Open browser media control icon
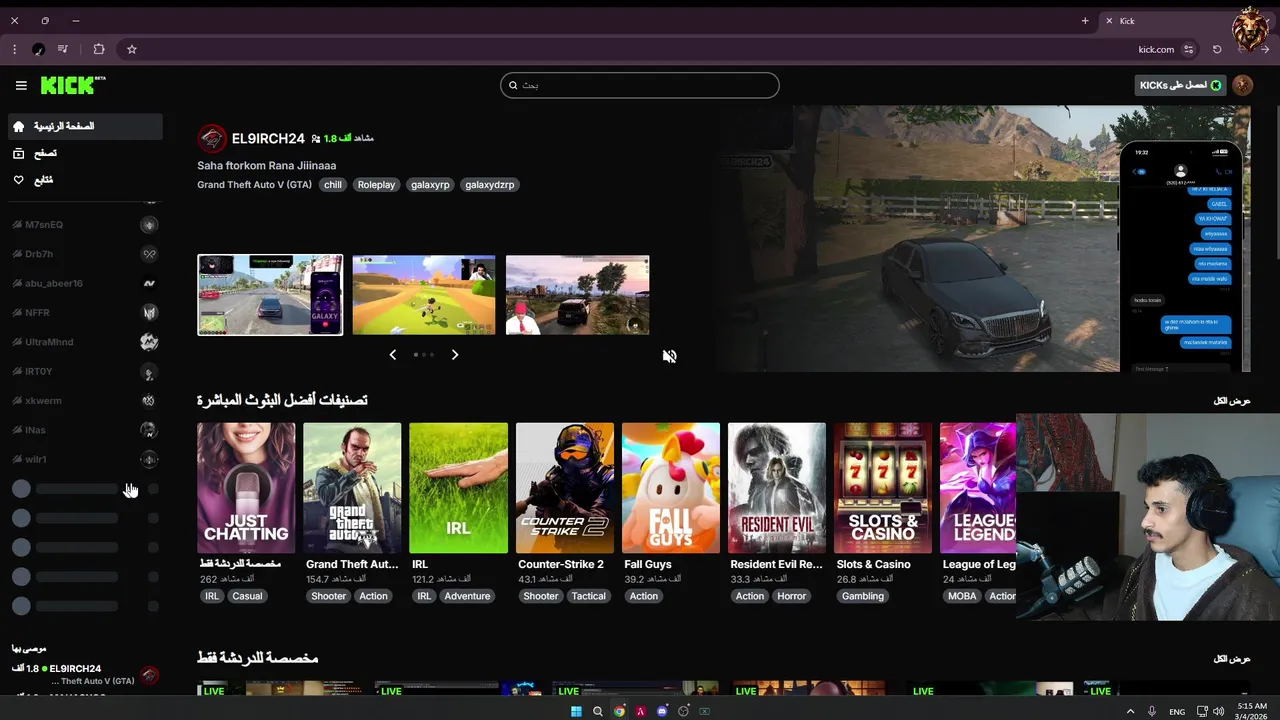Screen dimensions: 1280x720 point(63,49)
